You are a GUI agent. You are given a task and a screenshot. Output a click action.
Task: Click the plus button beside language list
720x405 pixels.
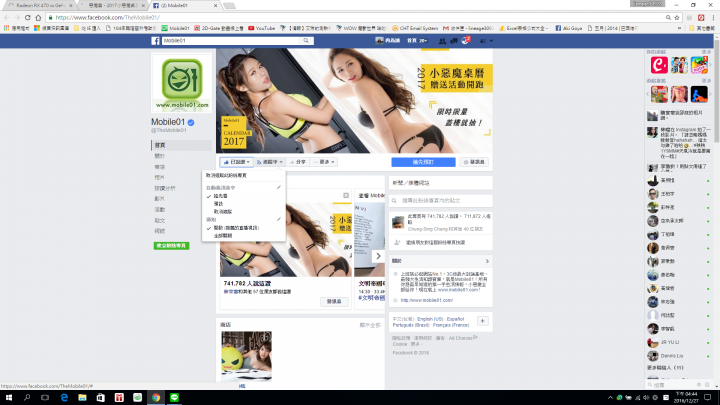[483, 321]
